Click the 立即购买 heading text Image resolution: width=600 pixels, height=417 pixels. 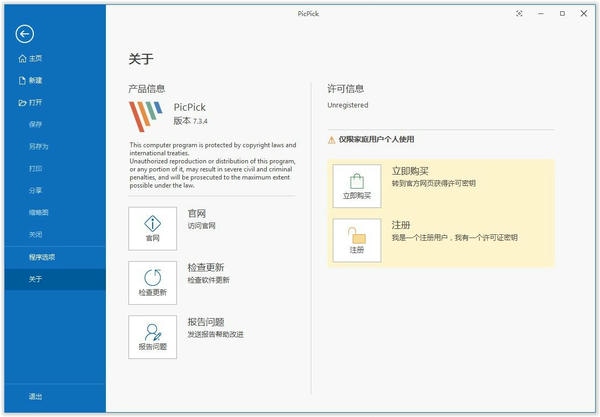[x=410, y=171]
